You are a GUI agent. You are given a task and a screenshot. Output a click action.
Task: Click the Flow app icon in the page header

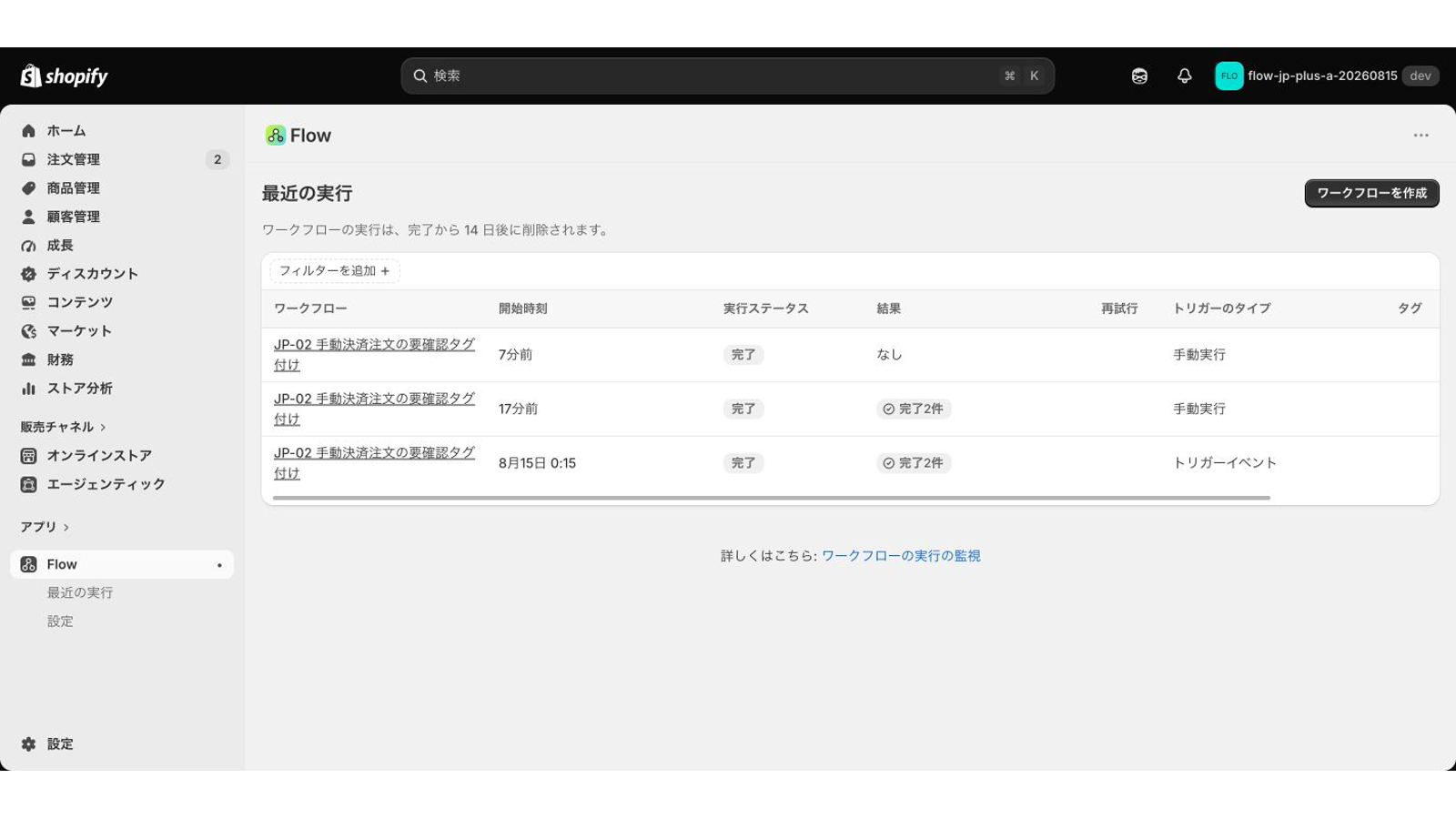[275, 136]
